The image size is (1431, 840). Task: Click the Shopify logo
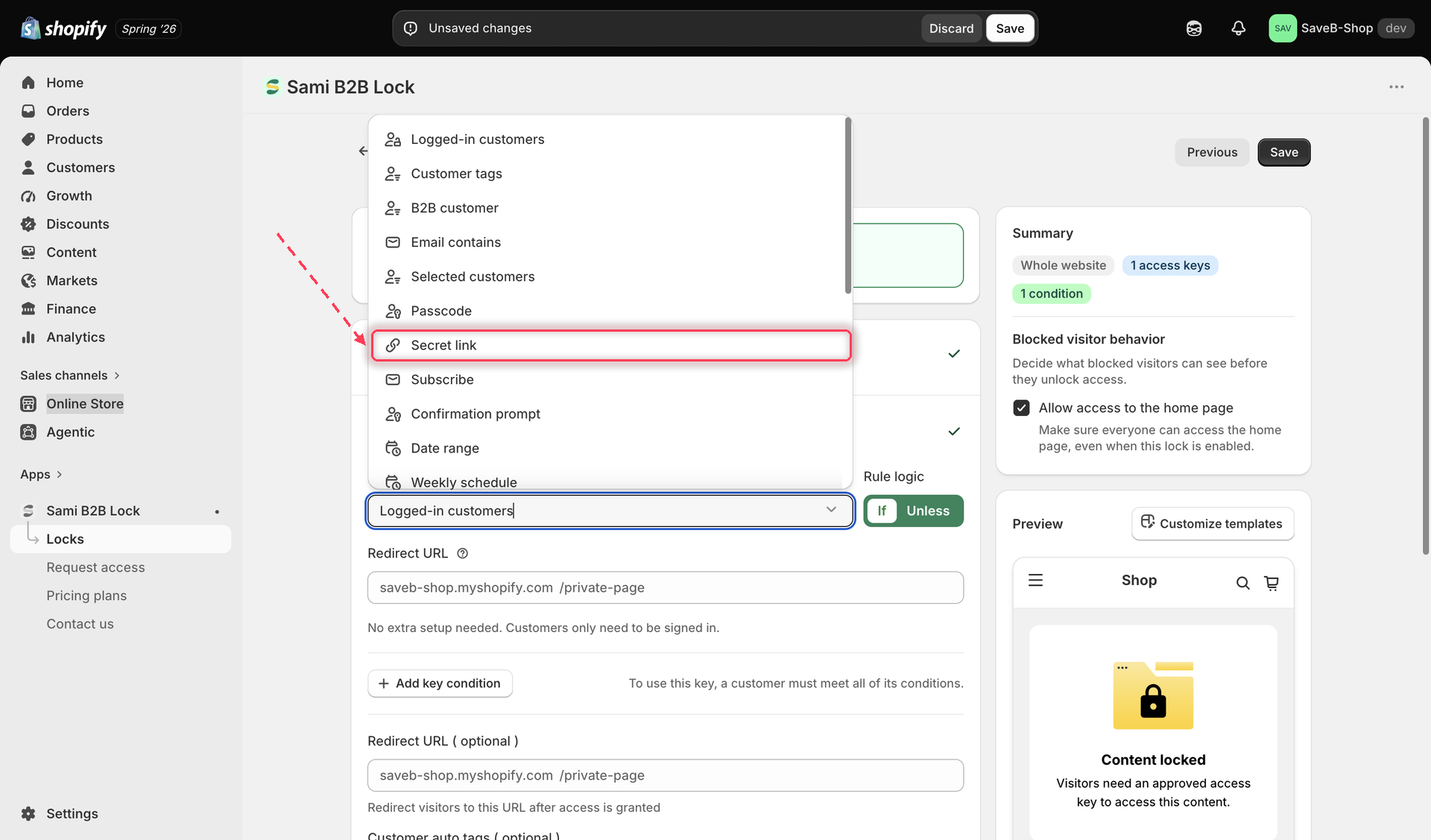pyautogui.click(x=64, y=28)
